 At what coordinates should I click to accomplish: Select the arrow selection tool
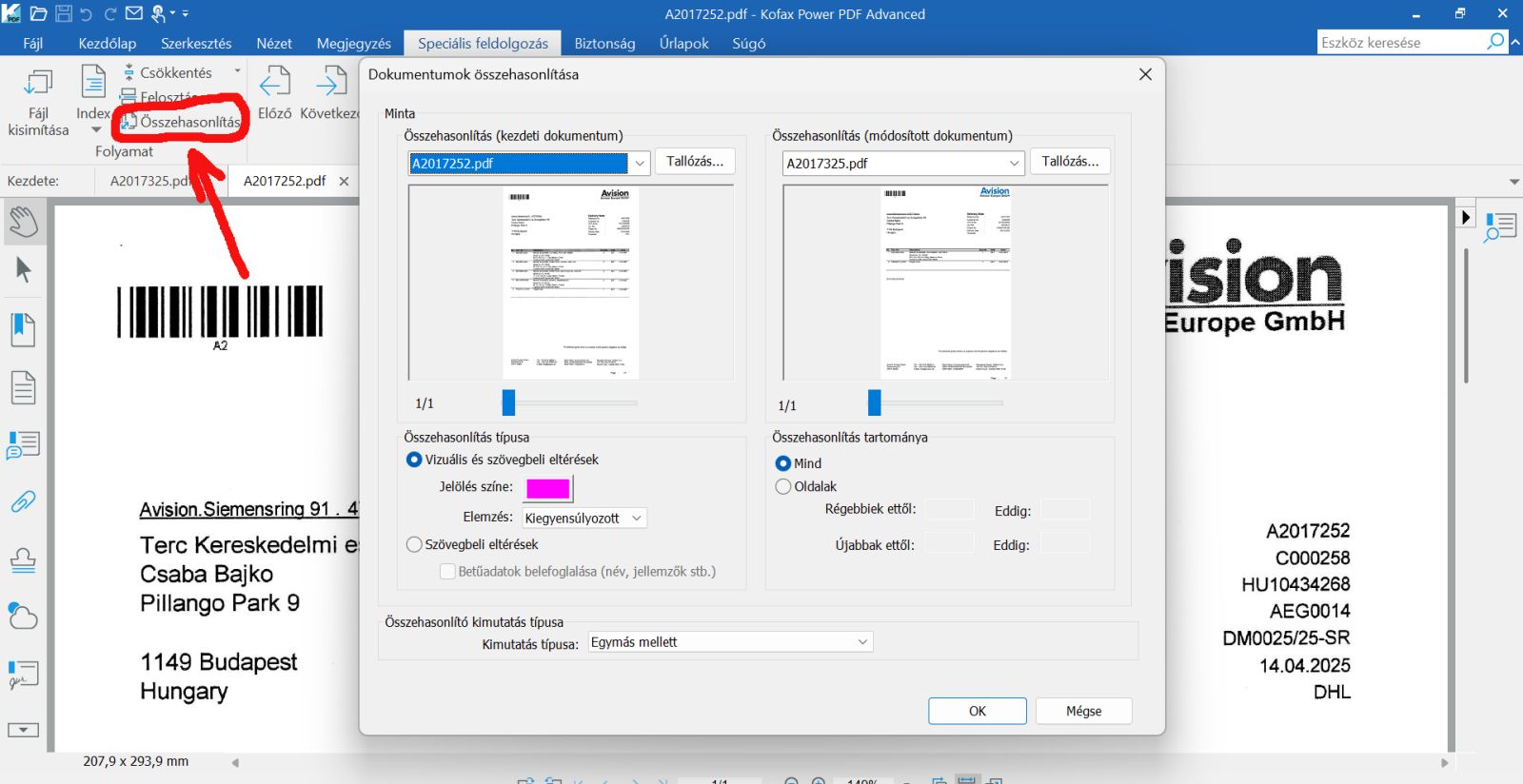pos(24,270)
